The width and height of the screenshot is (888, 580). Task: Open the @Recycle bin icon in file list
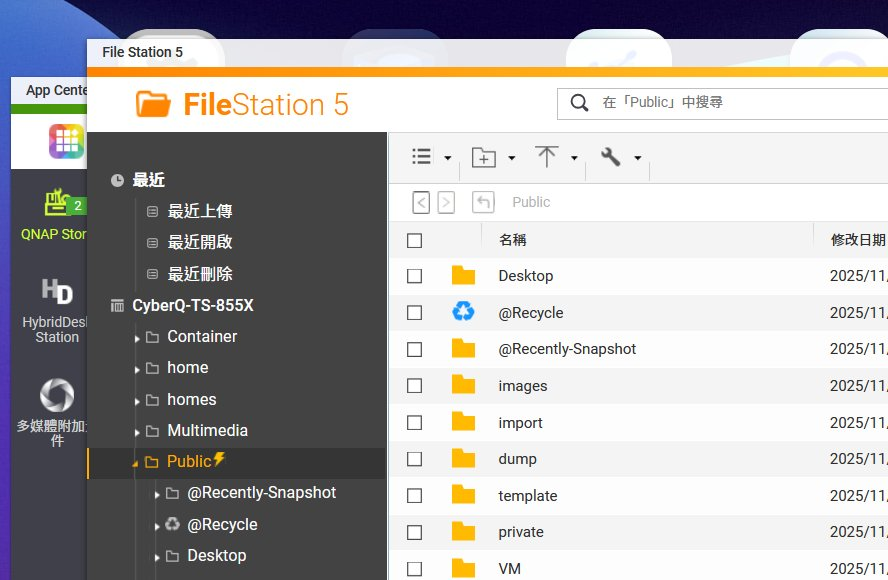(x=463, y=312)
